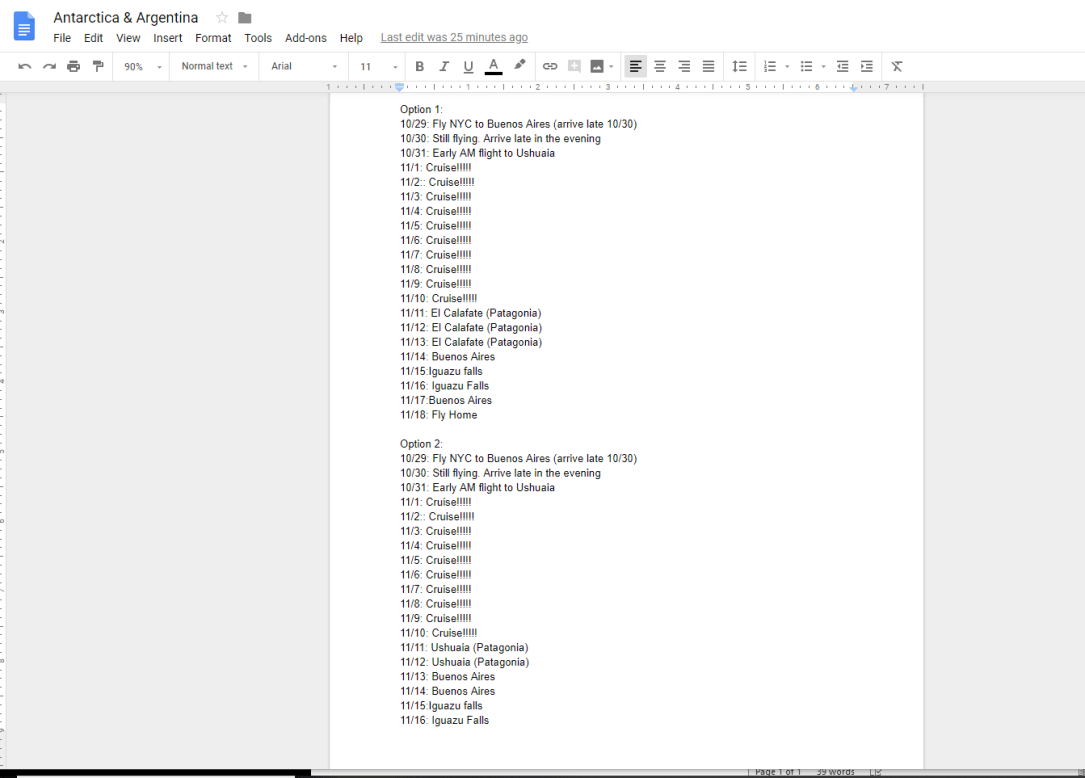Insert an image using the image icon
Viewport: 1085px width, 778px height.
coord(597,66)
